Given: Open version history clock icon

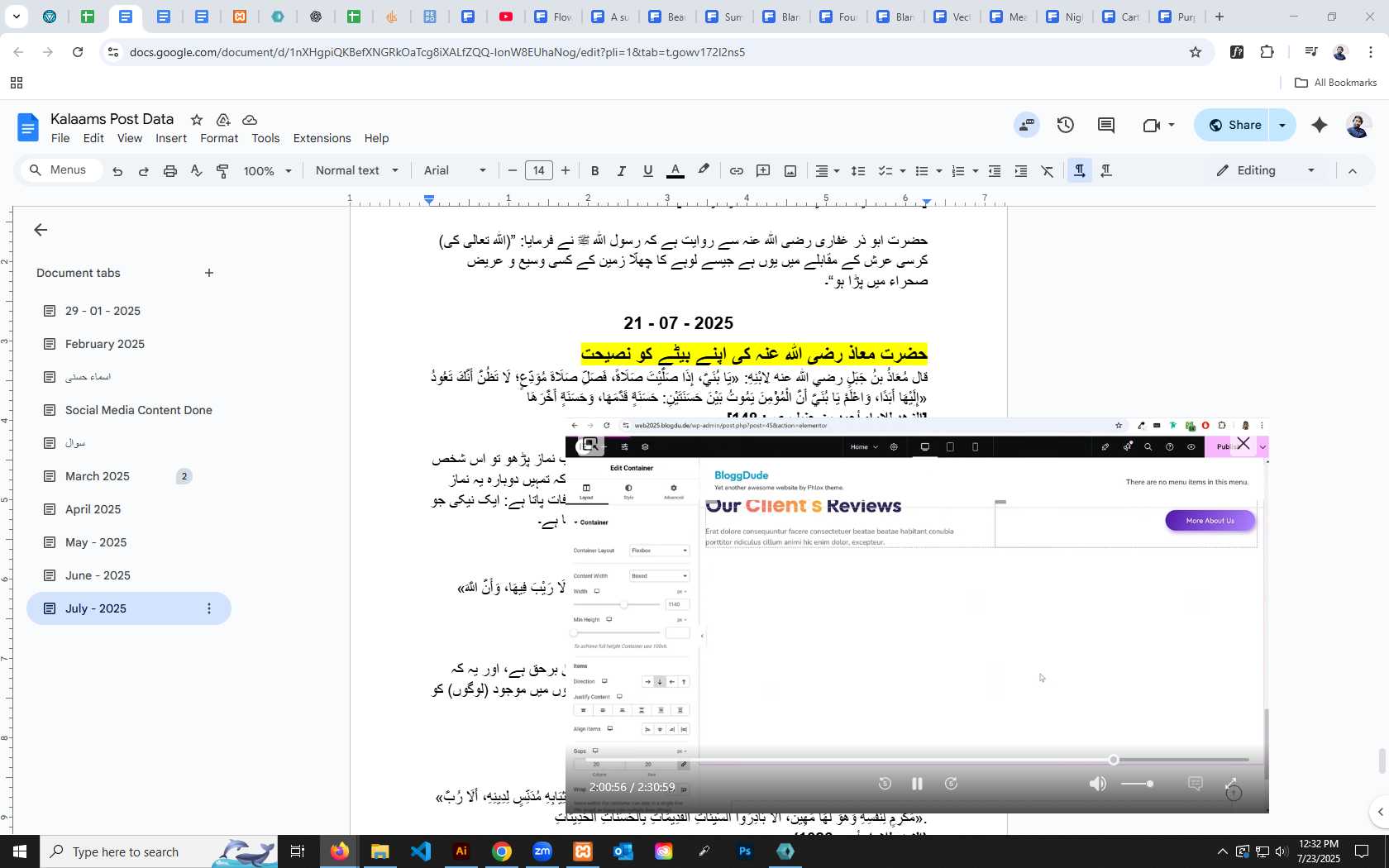Looking at the screenshot, I should point(1066,126).
